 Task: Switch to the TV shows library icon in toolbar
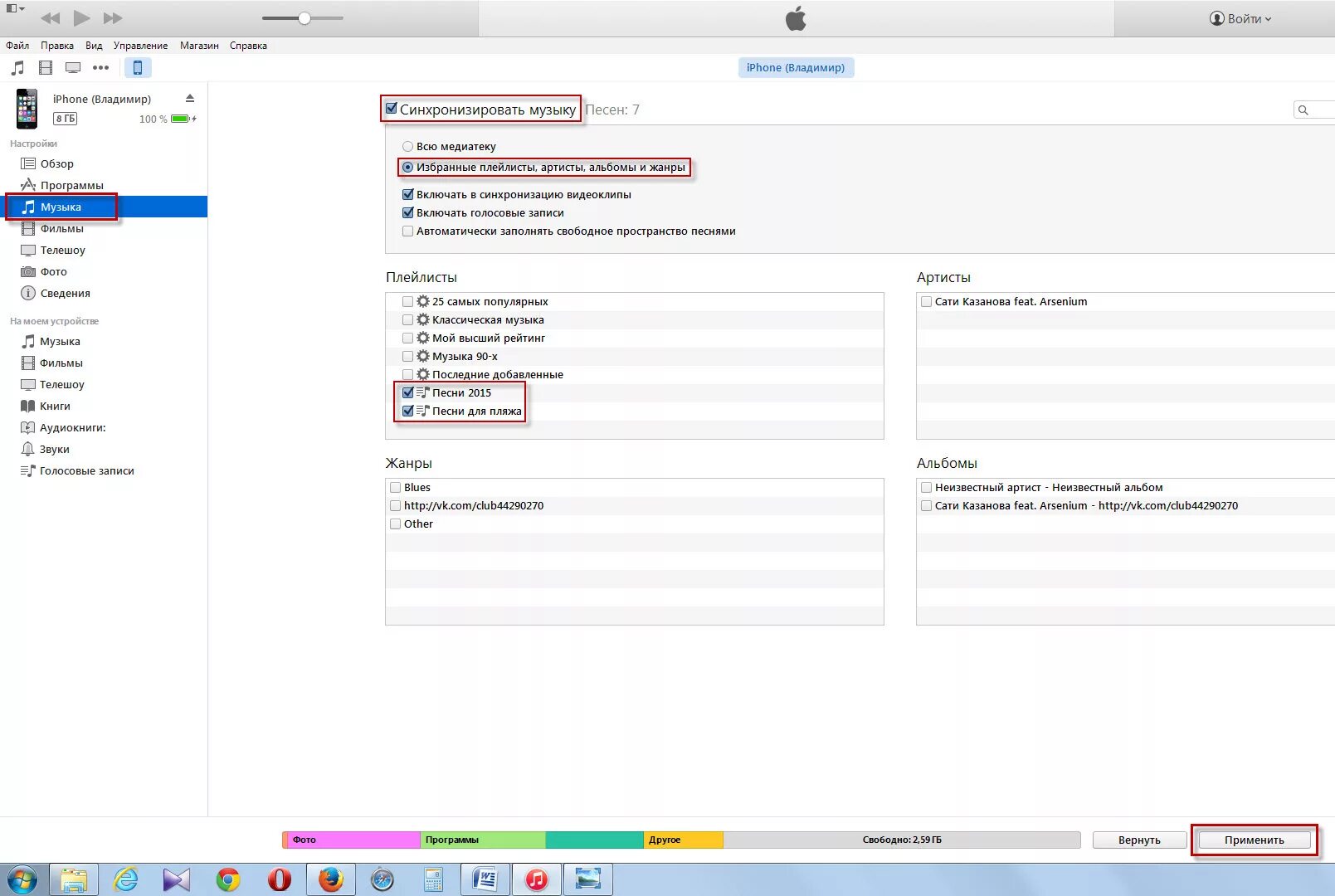pyautogui.click(x=73, y=68)
